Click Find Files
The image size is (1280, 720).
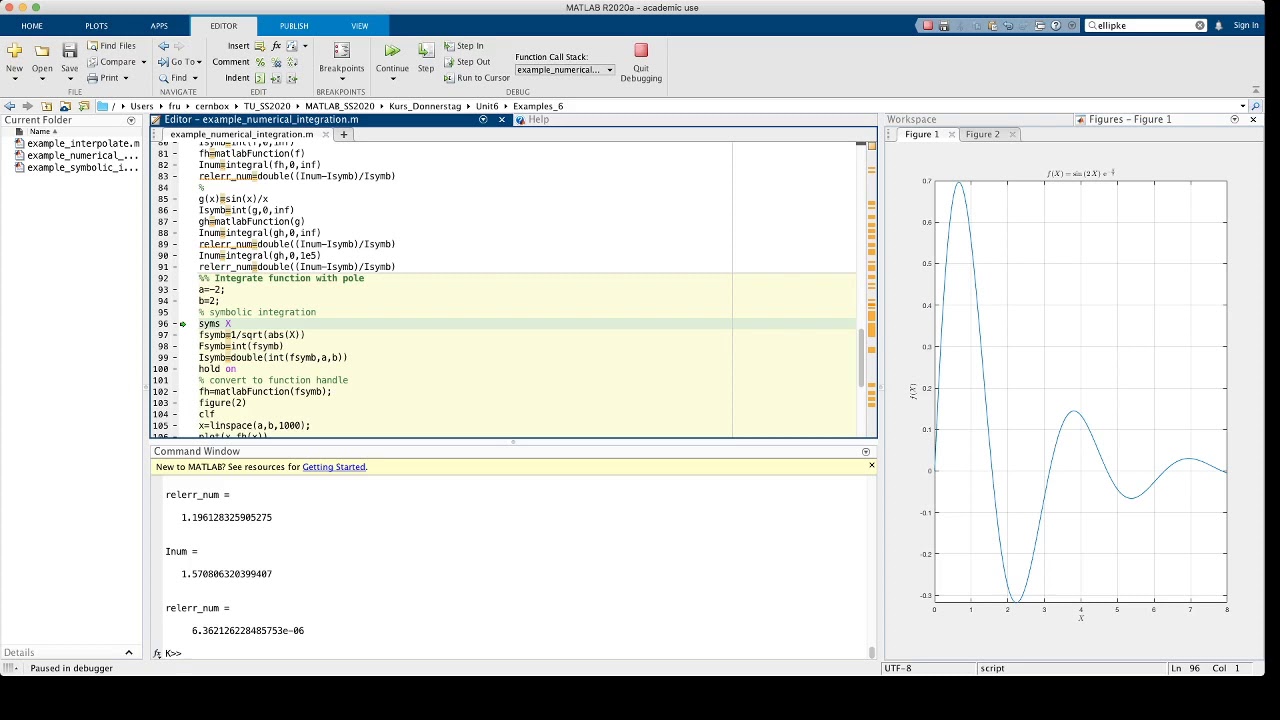pos(111,46)
